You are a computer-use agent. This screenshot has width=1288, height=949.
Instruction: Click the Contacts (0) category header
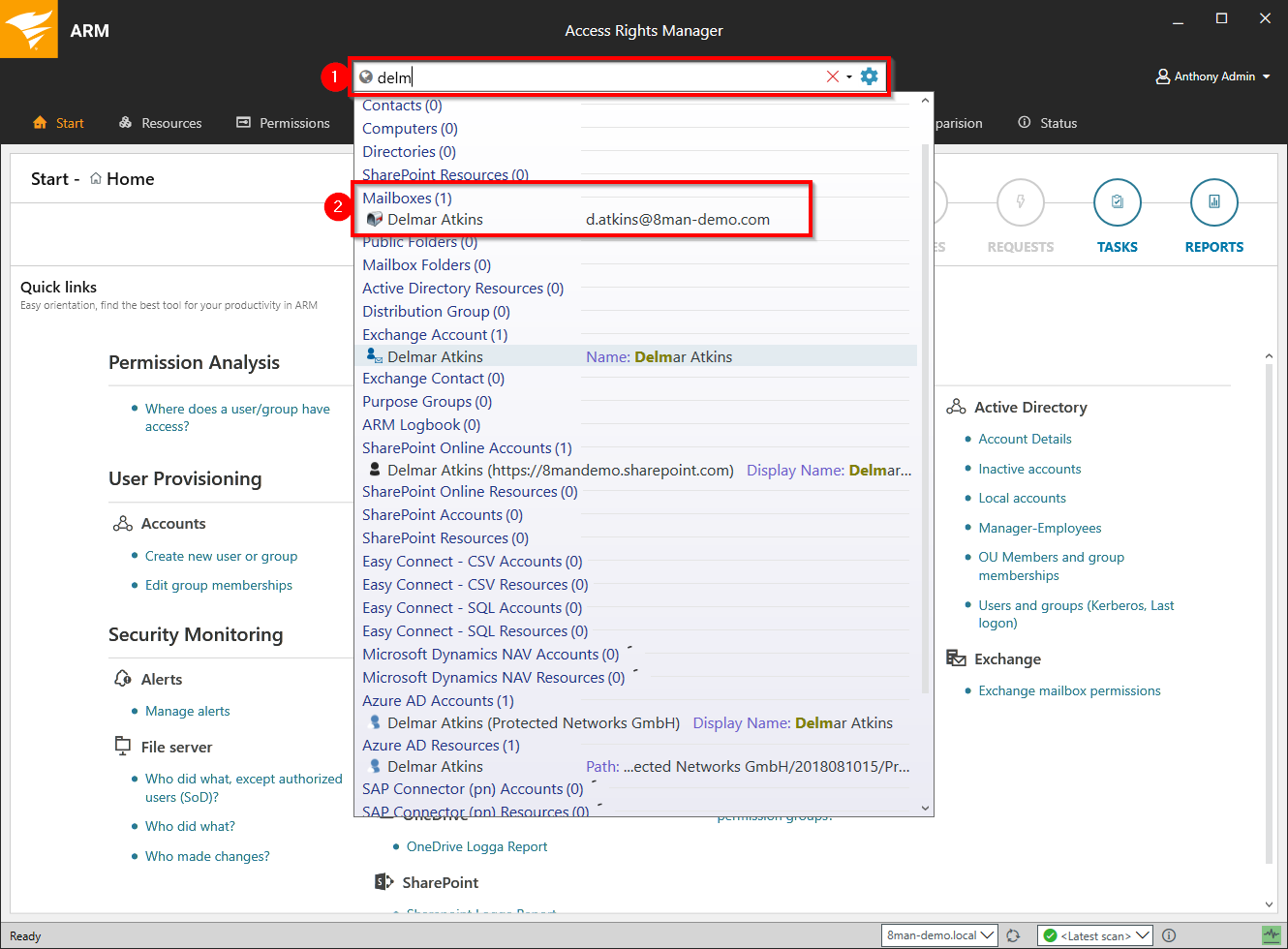[x=402, y=105]
